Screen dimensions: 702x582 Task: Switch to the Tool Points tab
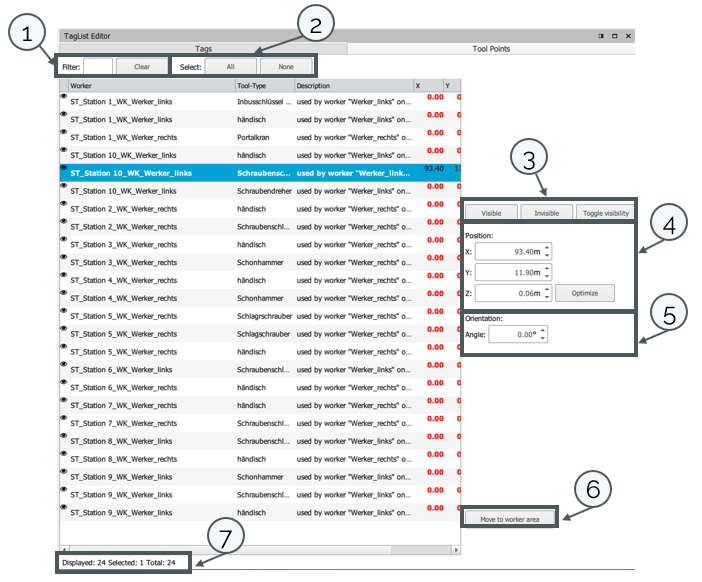490,48
